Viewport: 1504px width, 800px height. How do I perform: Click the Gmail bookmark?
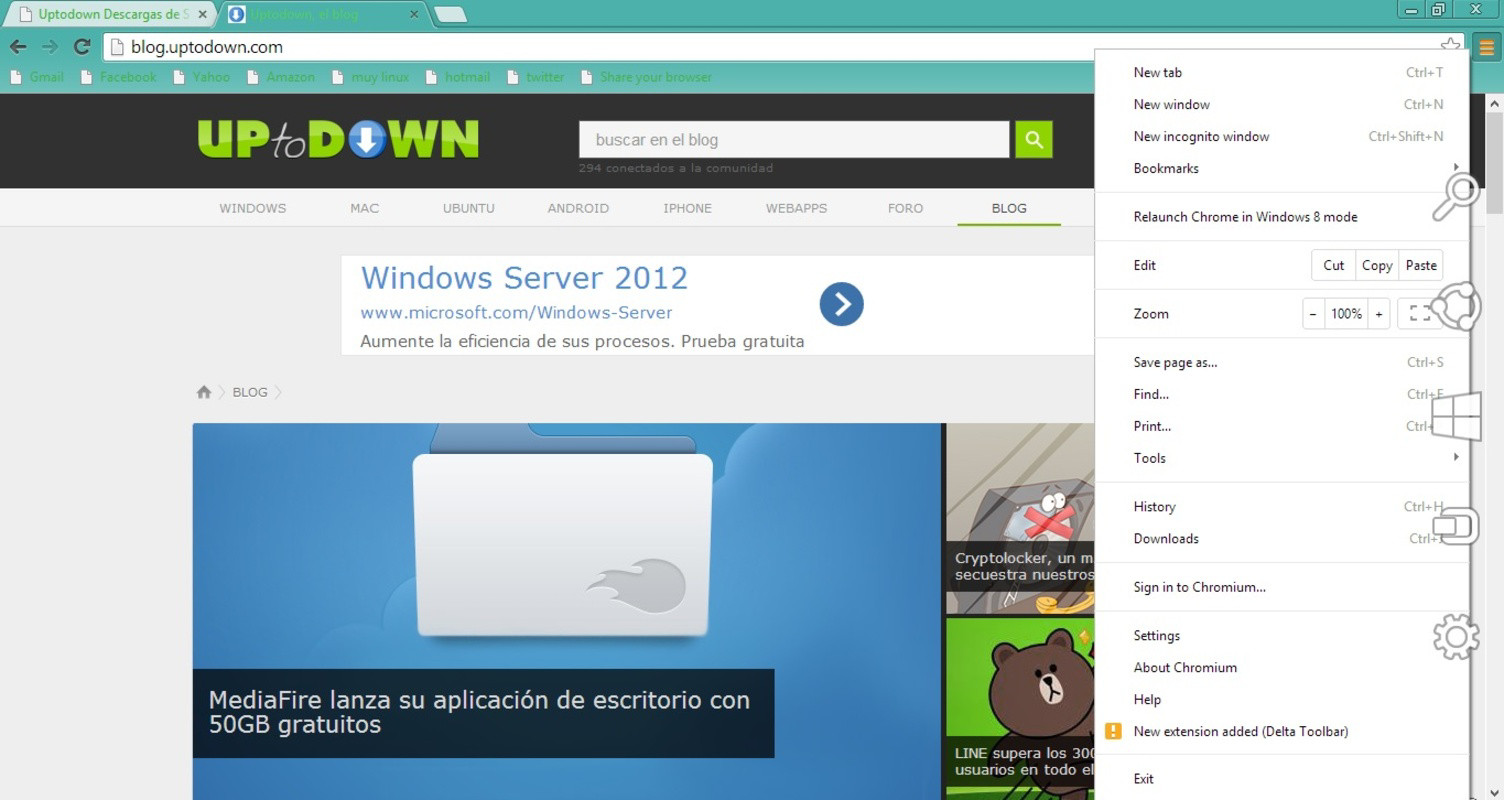click(37, 77)
